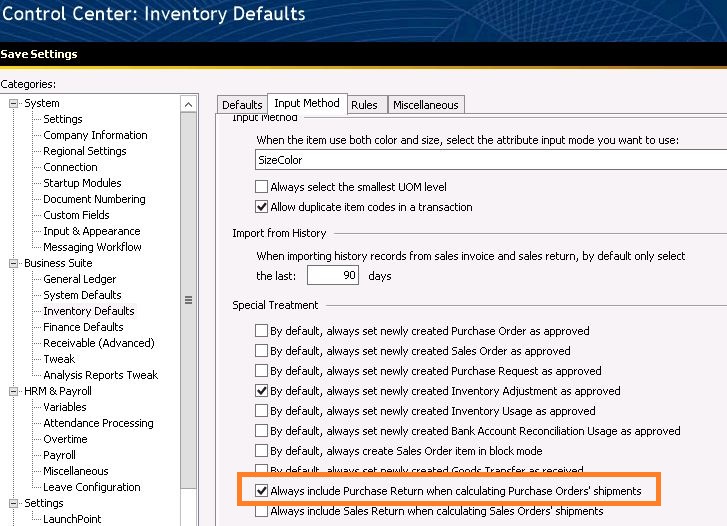The height and width of the screenshot is (526, 727).
Task: Collapse the Business Suite tree node
Action: pyautogui.click(x=14, y=263)
